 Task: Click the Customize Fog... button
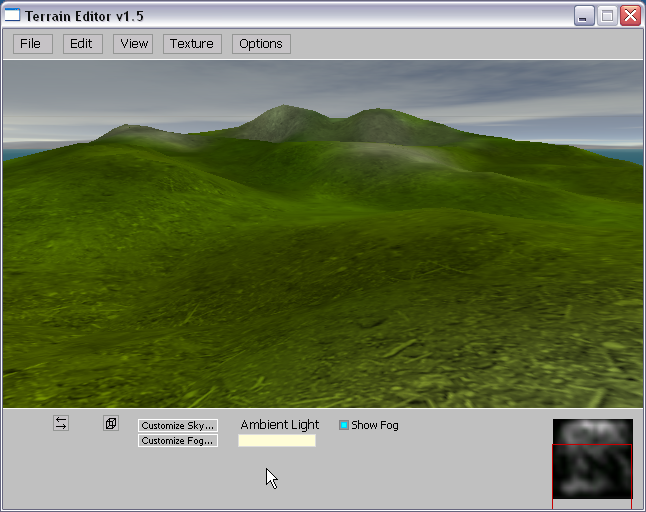tap(178, 441)
